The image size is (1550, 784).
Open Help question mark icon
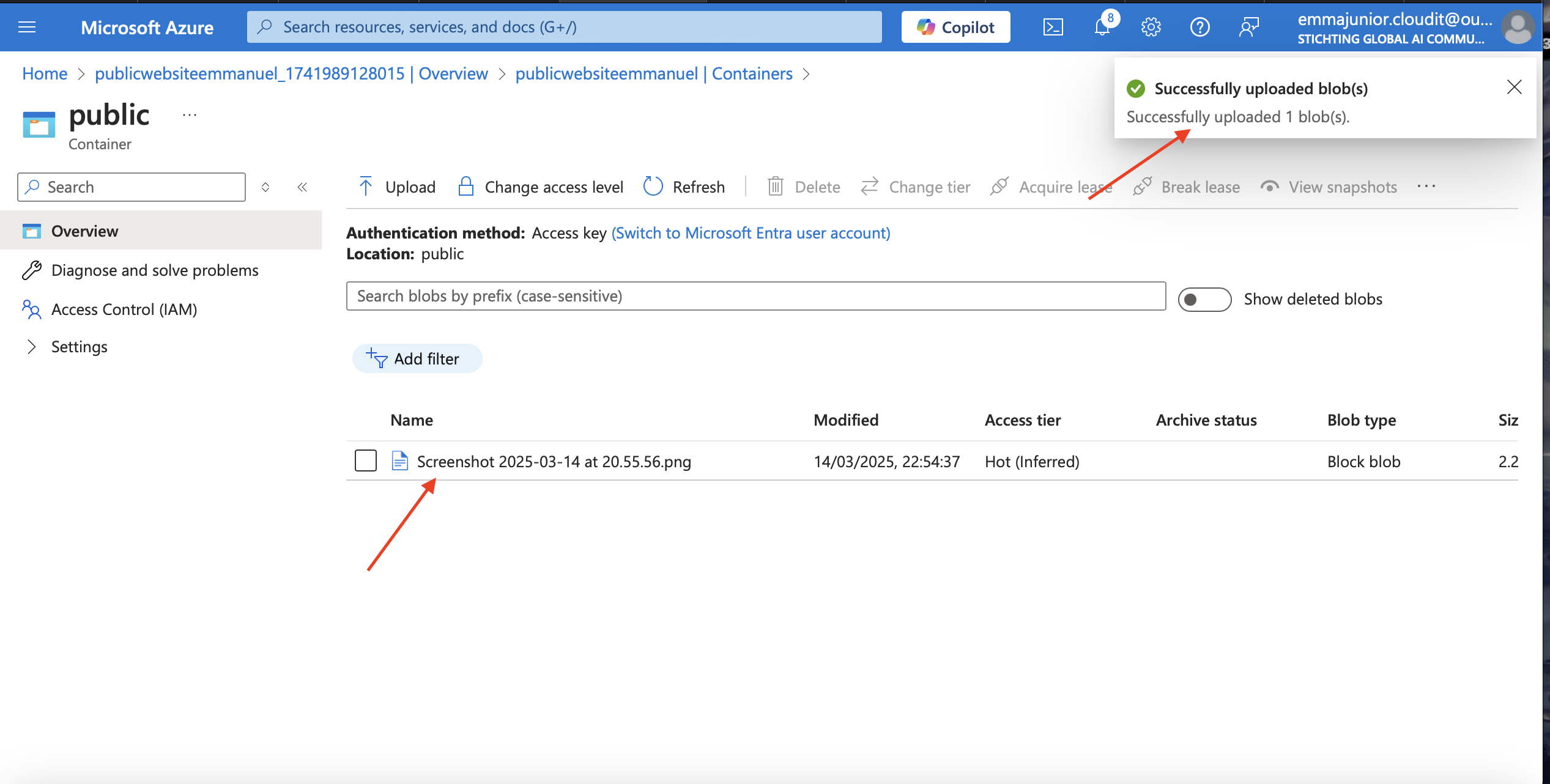tap(1200, 27)
